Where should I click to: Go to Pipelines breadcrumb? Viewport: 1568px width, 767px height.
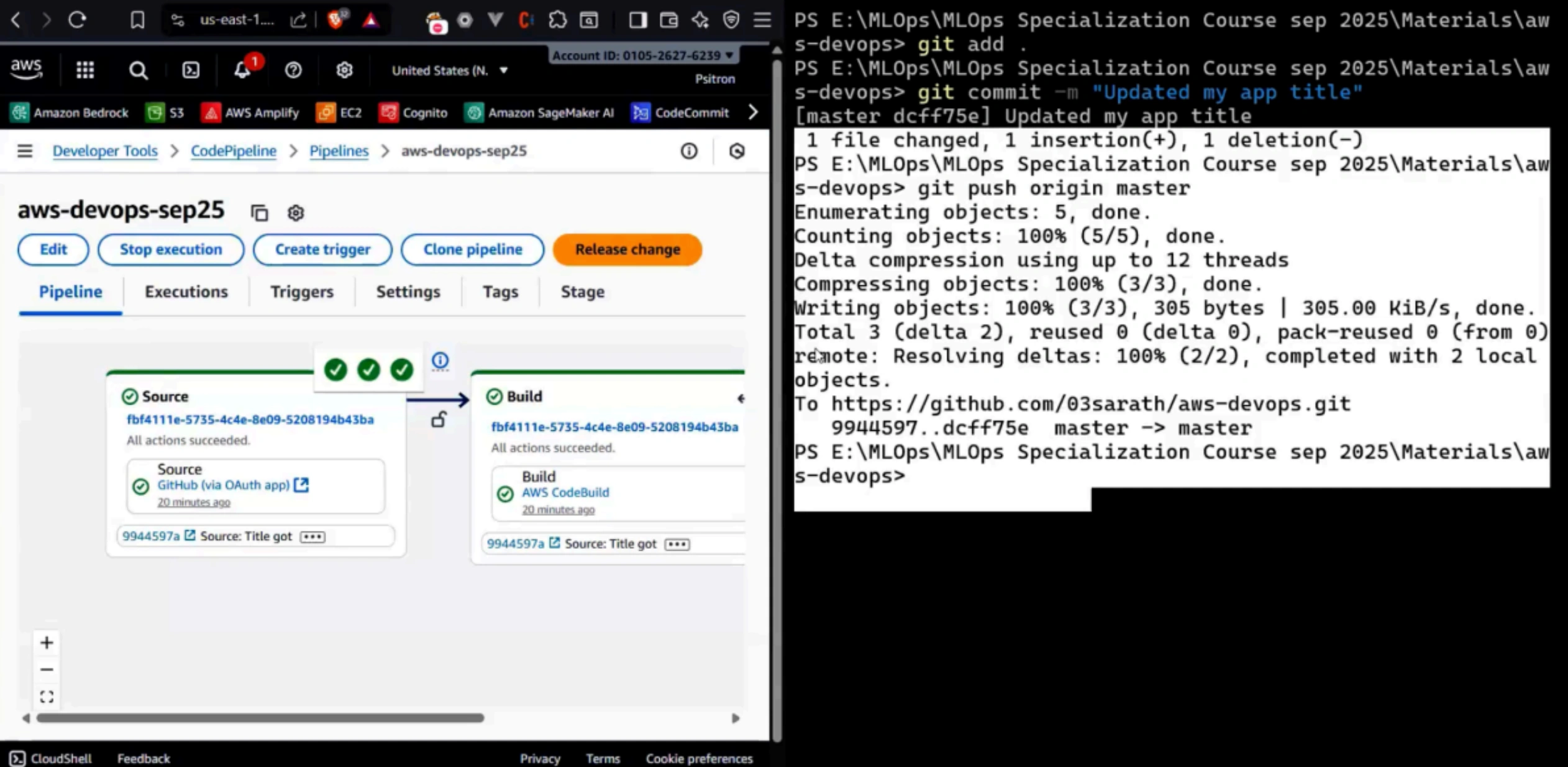pyautogui.click(x=339, y=151)
